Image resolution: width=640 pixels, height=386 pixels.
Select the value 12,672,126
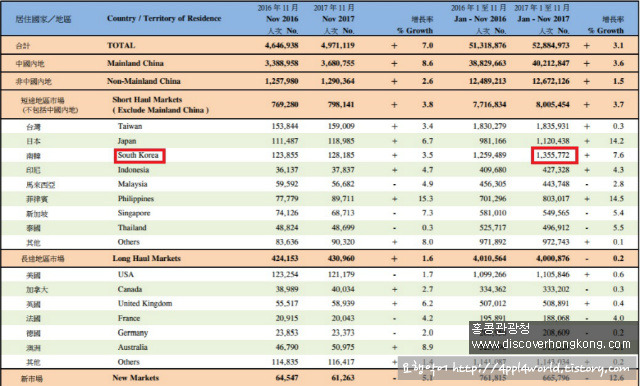pos(551,81)
